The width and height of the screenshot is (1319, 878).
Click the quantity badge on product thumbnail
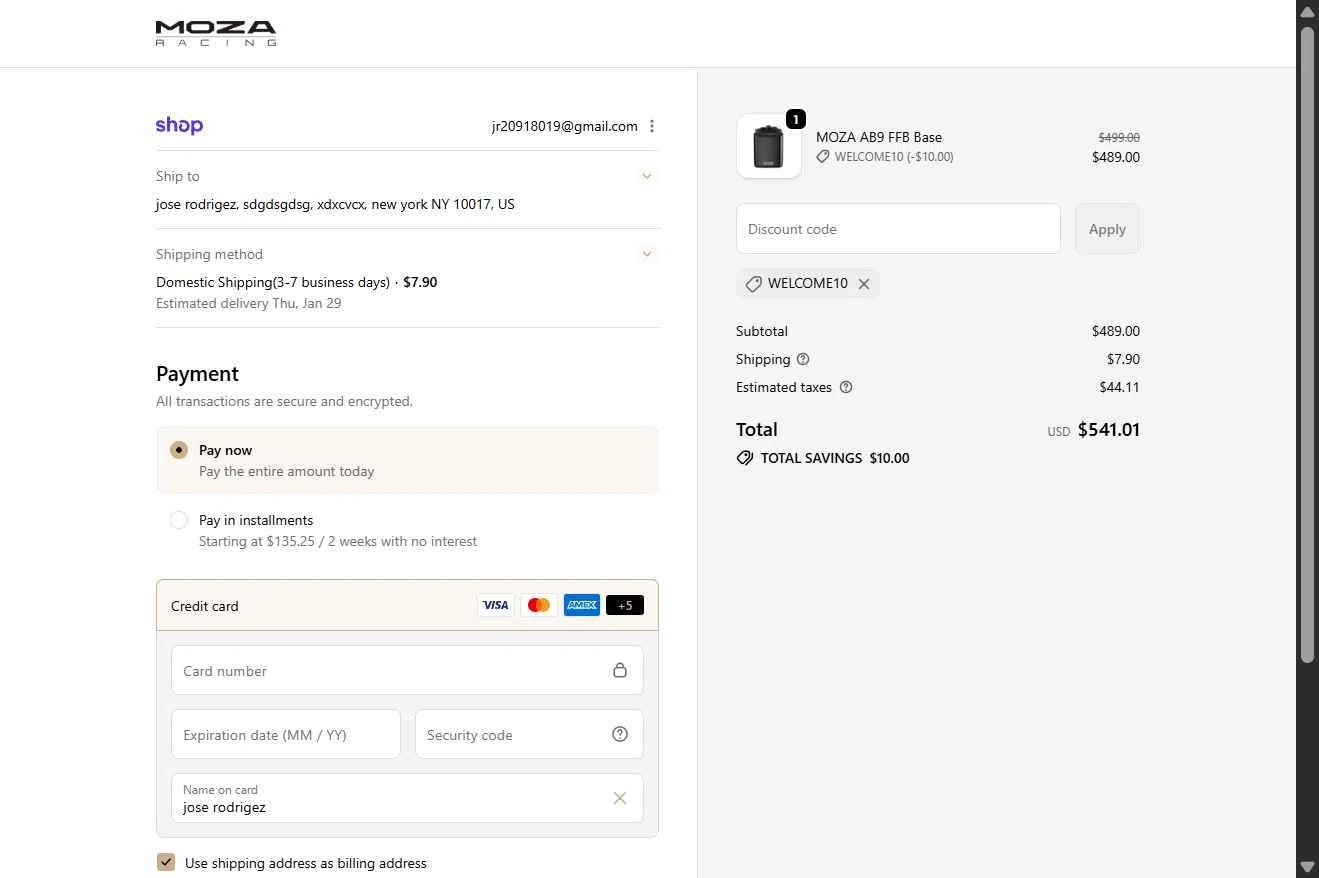click(796, 119)
